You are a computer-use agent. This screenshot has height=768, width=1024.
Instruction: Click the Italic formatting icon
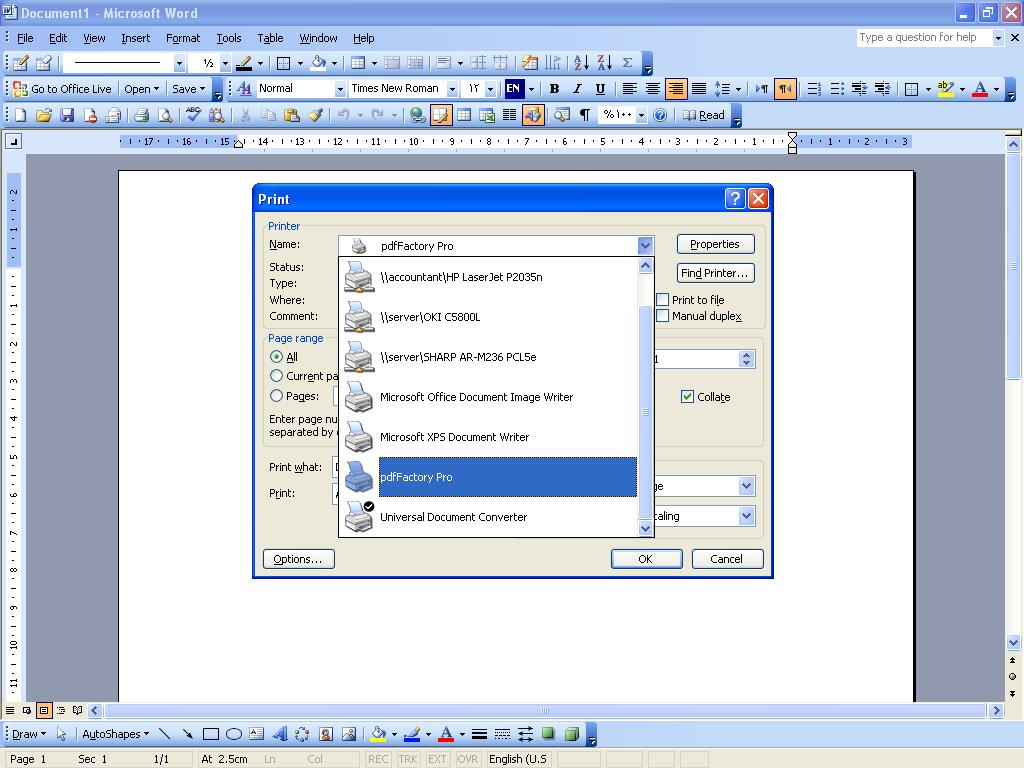tap(577, 89)
